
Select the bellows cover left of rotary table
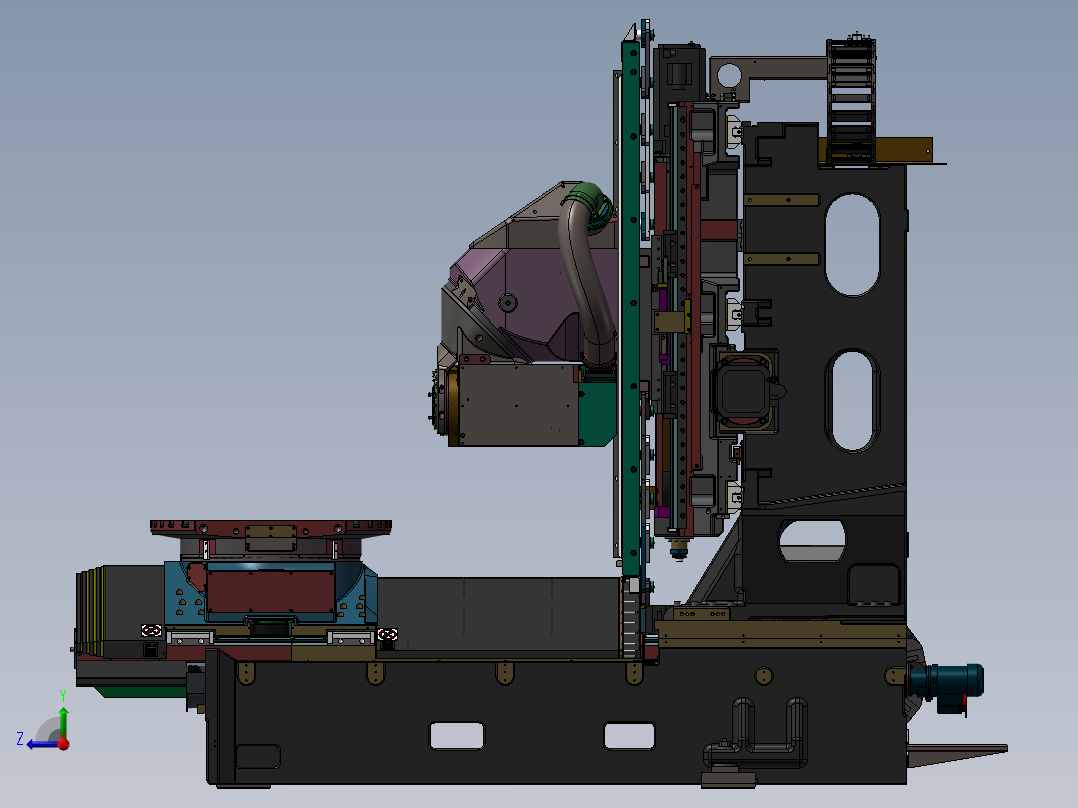[89, 611]
